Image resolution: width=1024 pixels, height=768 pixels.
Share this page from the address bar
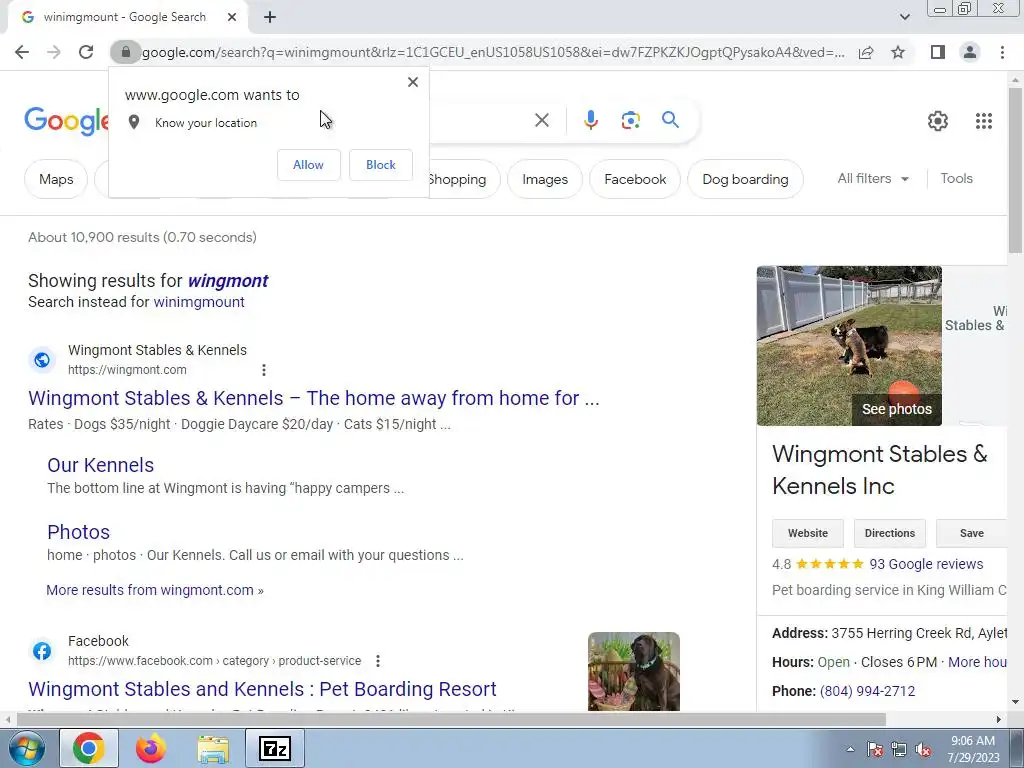coord(866,52)
